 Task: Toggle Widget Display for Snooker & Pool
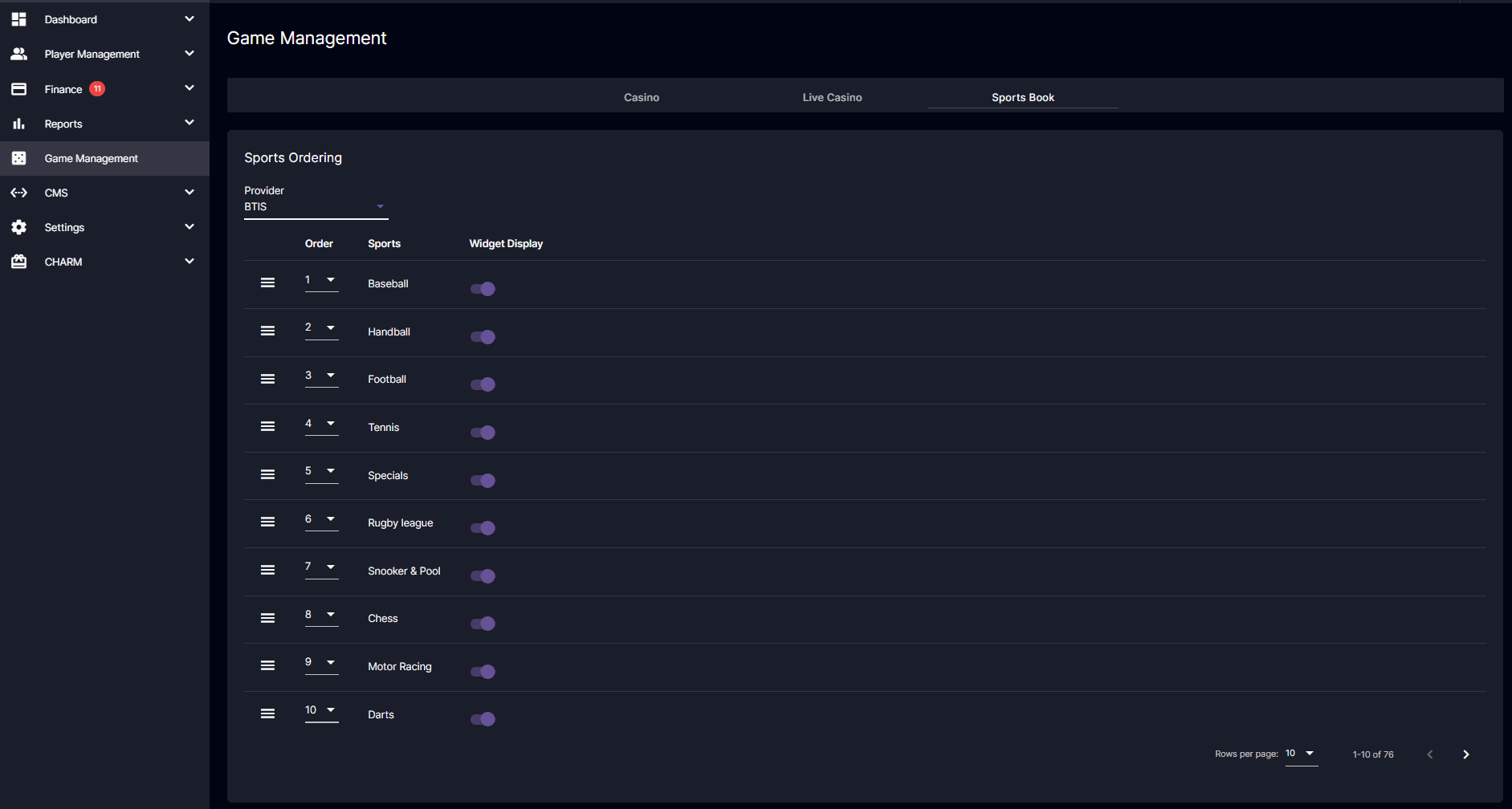(483, 576)
